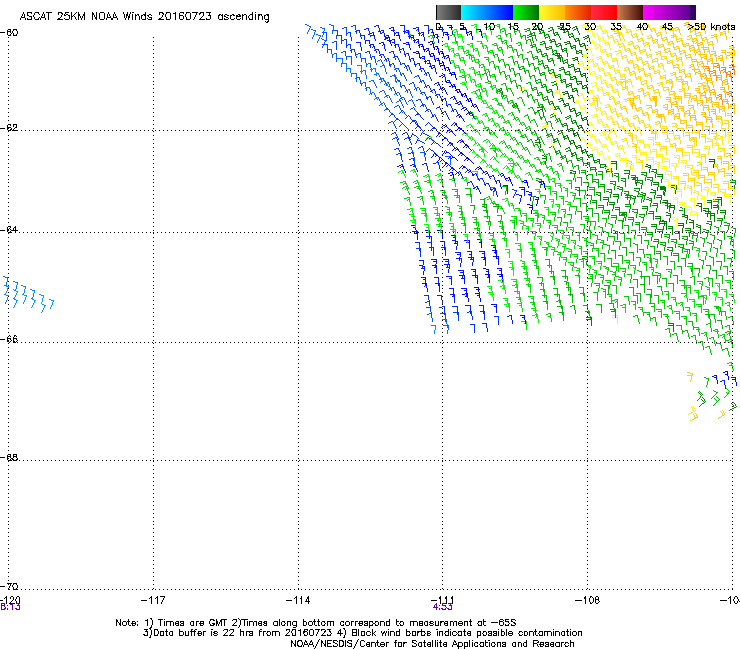Click the green segment of the color bar

click(526, 12)
